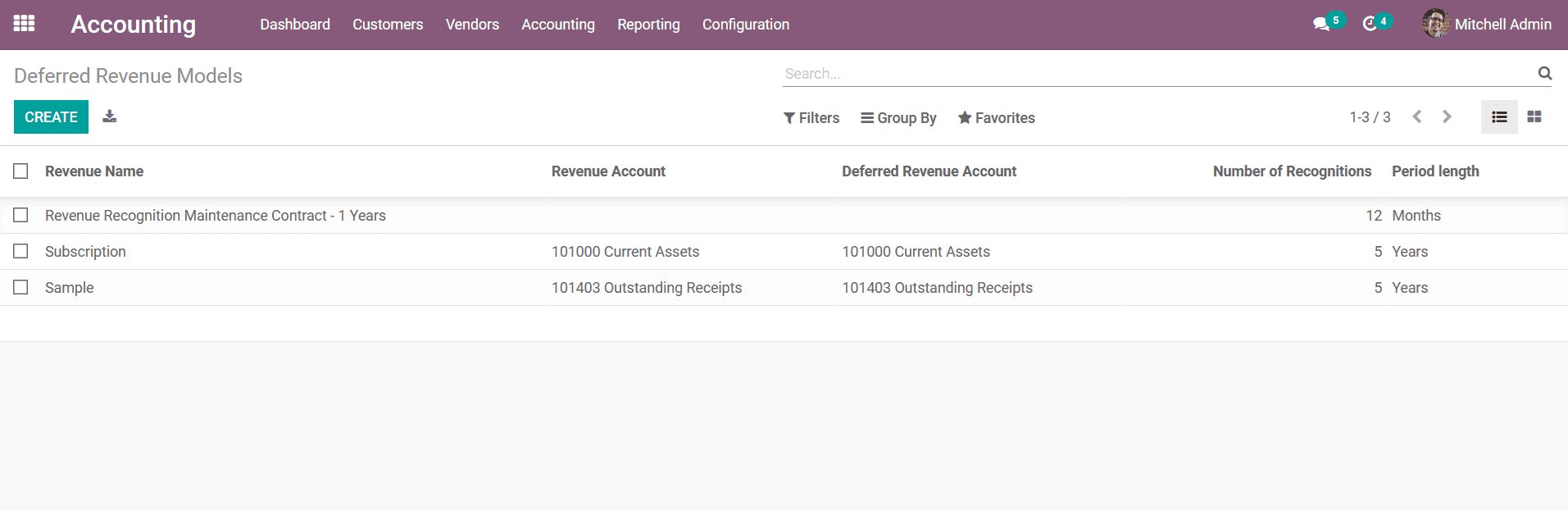Open the activities clock icon
The height and width of the screenshot is (511, 1568).
[1370, 25]
